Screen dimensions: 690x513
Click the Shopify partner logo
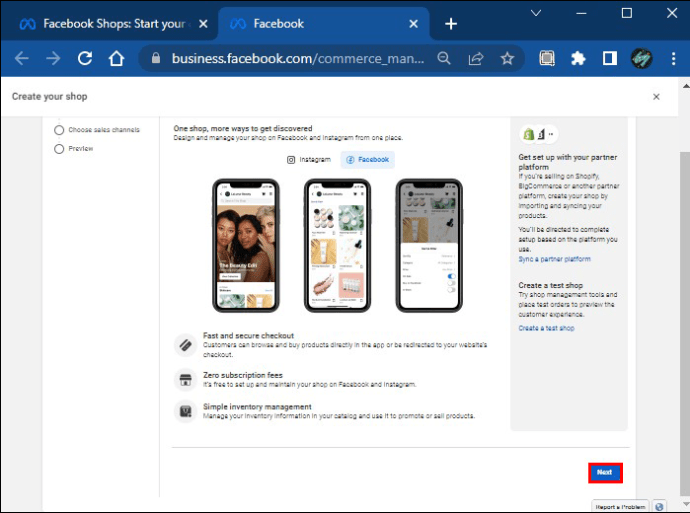(529, 134)
